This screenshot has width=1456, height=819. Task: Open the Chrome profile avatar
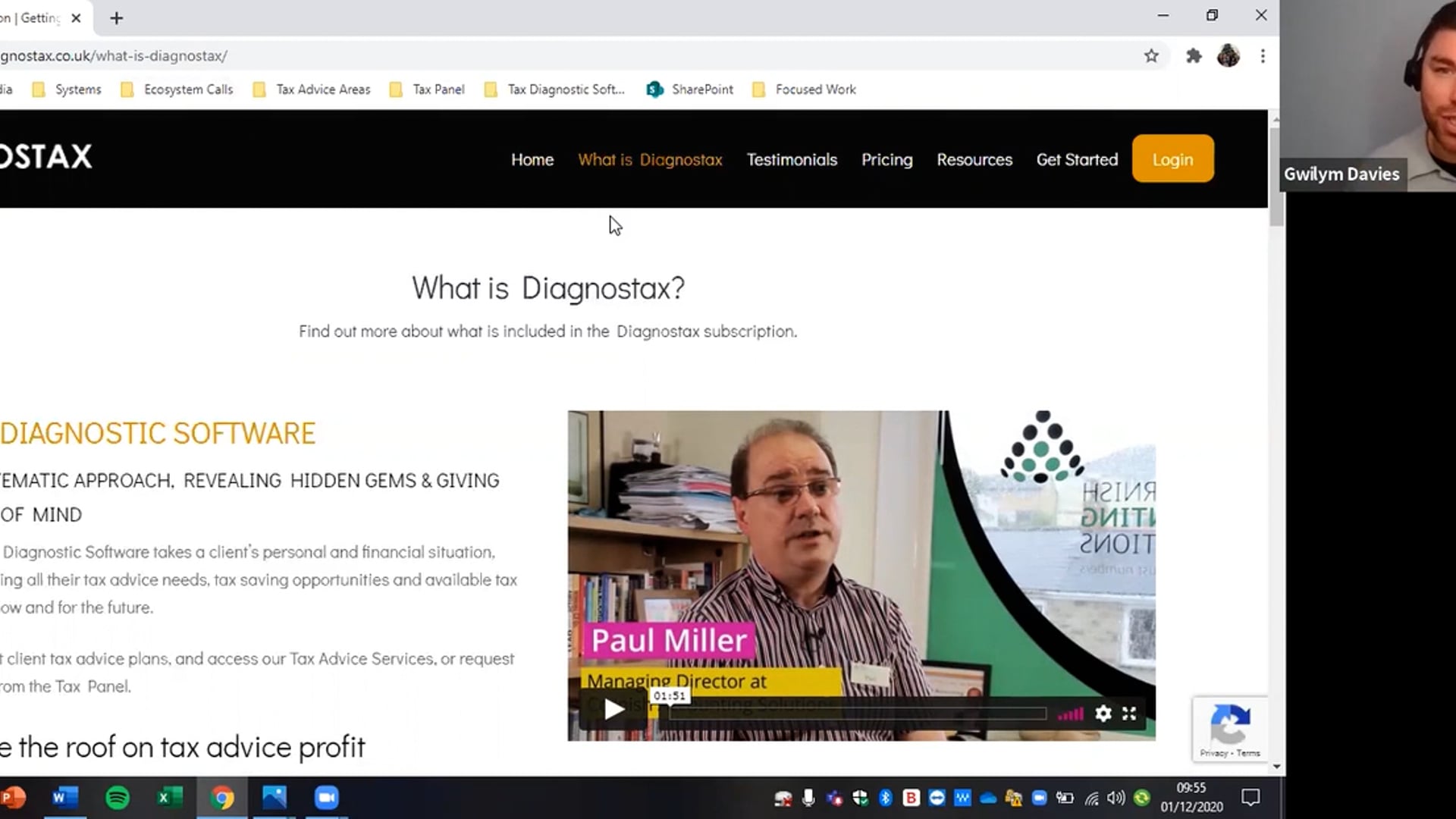pos(1228,55)
